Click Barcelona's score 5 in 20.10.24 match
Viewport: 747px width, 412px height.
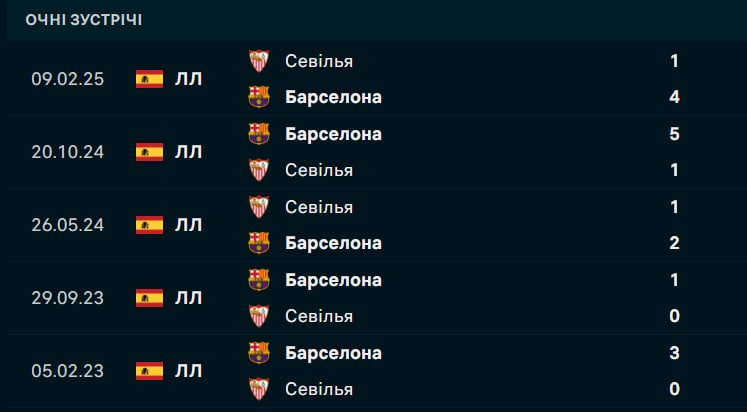pos(674,134)
